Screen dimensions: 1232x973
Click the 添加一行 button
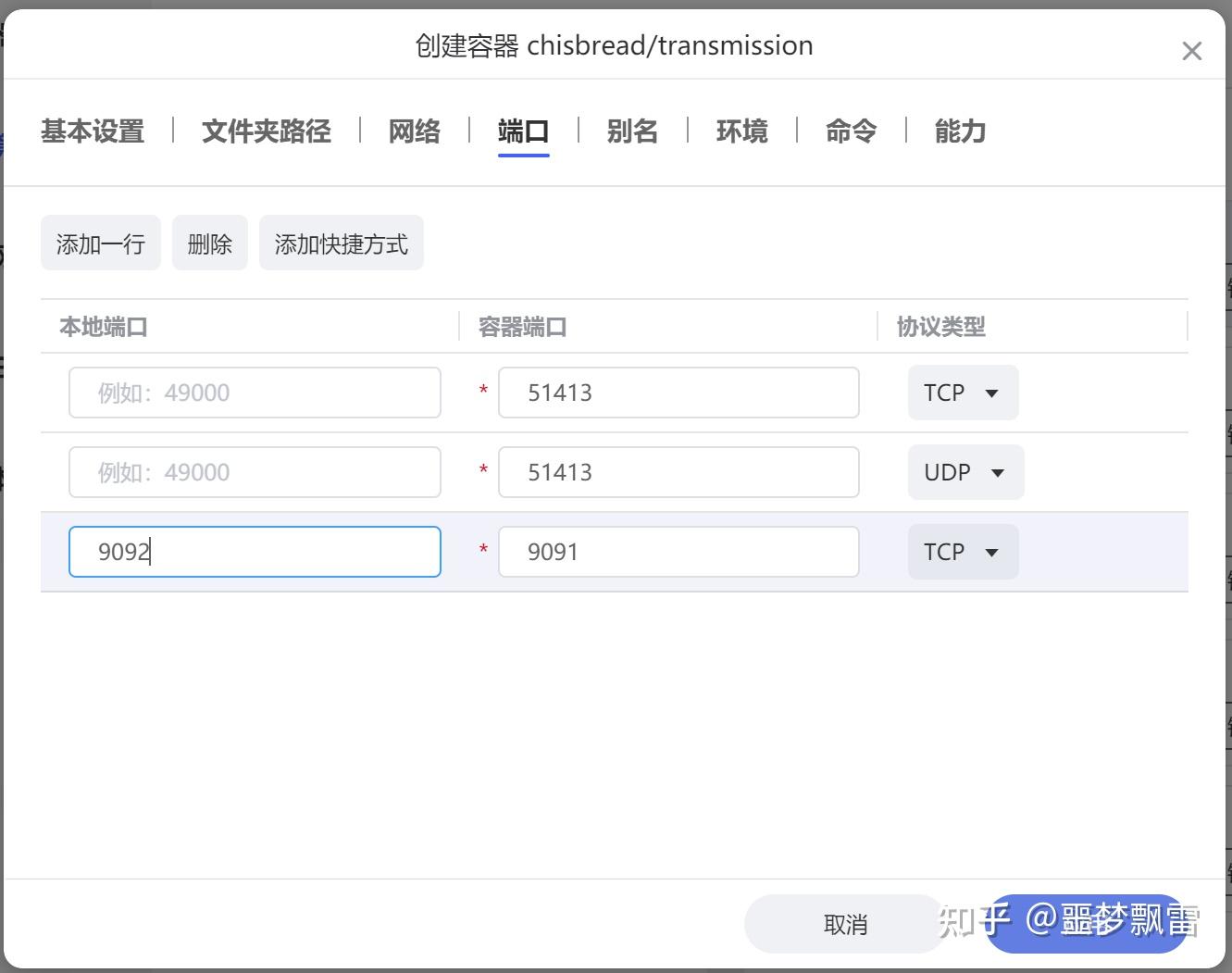pos(100,243)
